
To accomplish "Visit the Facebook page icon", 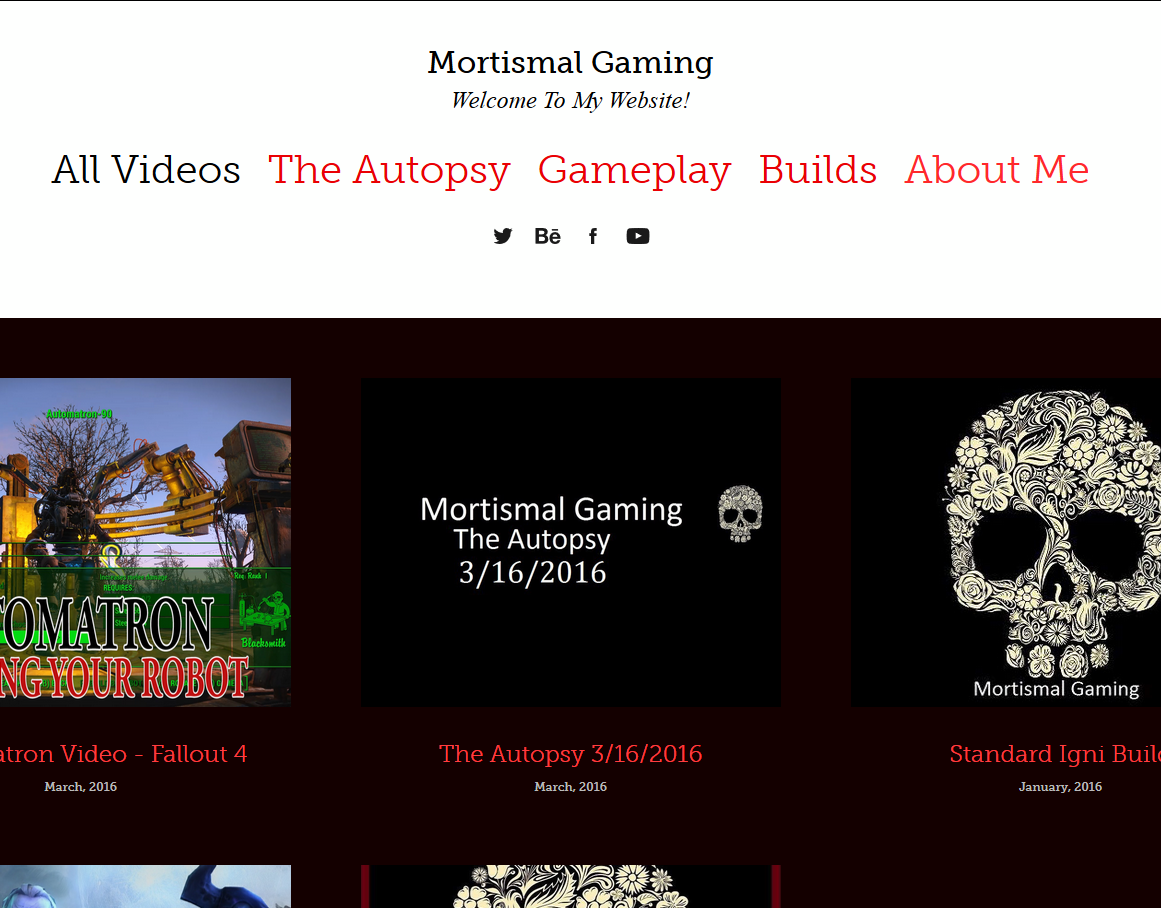I will click(592, 236).
